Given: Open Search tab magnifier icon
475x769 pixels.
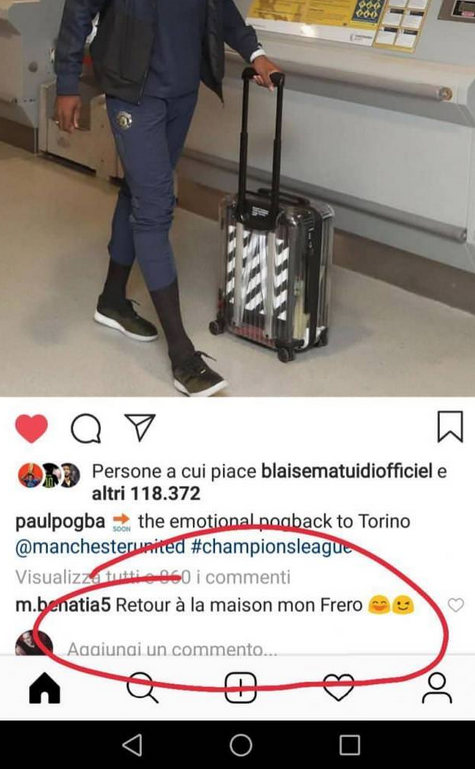Looking at the screenshot, I should pos(142,688).
